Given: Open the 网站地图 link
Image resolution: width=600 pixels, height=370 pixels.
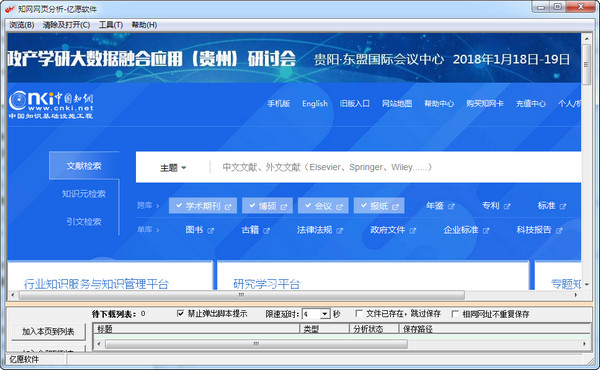Looking at the screenshot, I should pyautogui.click(x=397, y=103).
